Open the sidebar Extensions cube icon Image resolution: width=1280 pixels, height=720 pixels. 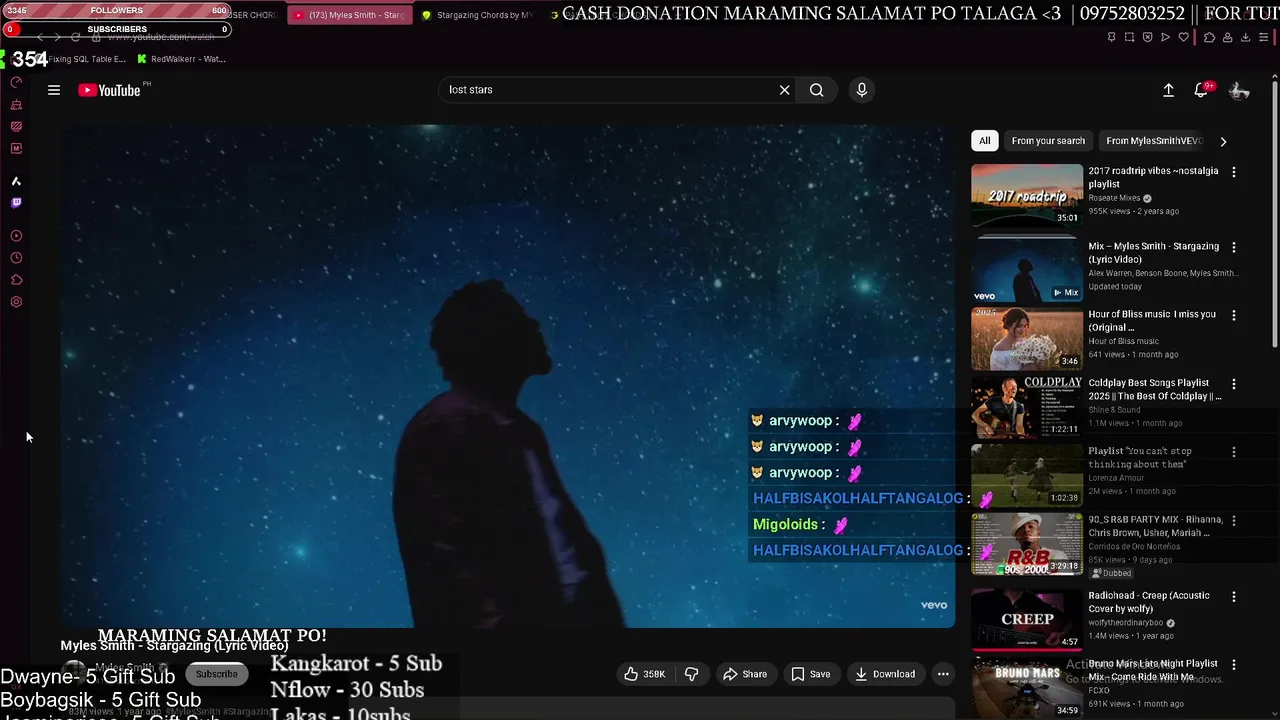pyautogui.click(x=16, y=280)
